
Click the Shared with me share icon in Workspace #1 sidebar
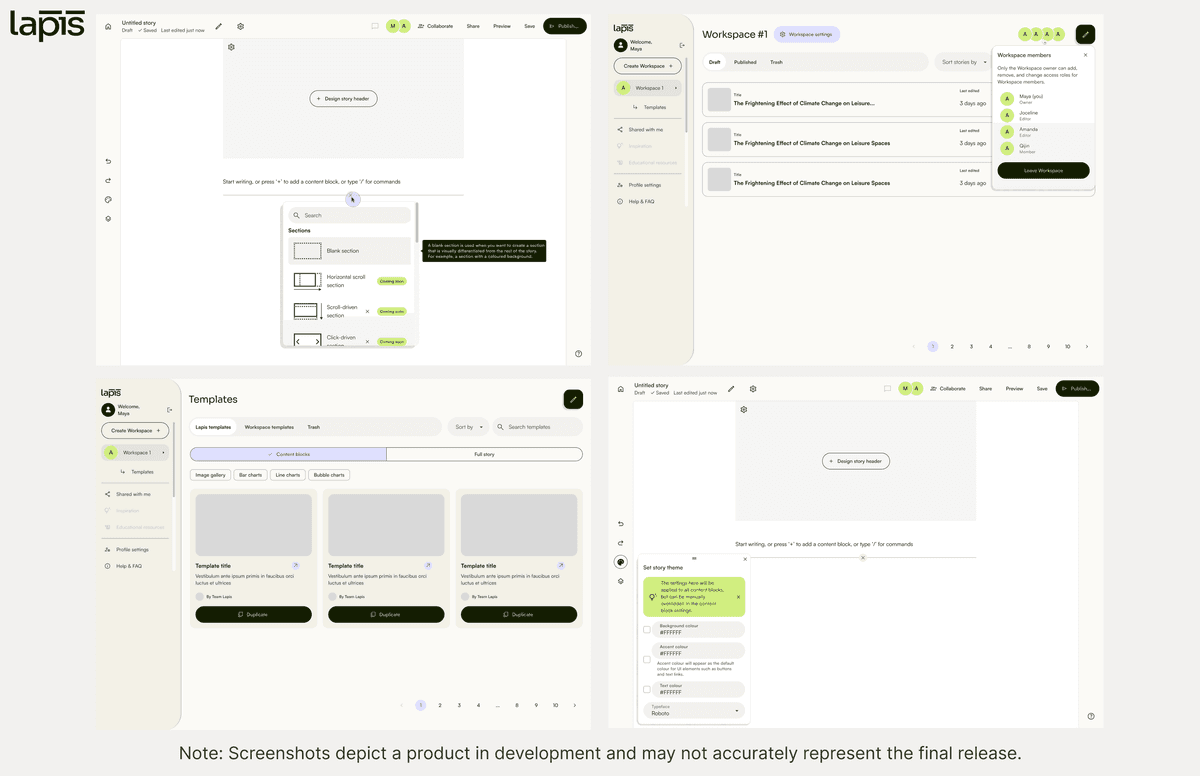click(620, 129)
